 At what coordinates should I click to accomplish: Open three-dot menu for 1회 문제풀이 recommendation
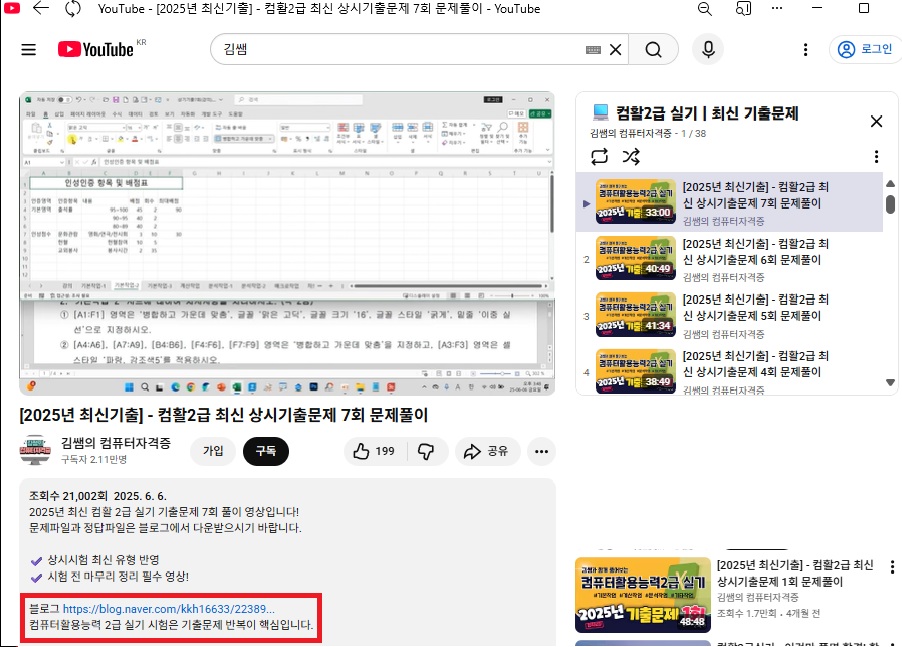(x=892, y=567)
